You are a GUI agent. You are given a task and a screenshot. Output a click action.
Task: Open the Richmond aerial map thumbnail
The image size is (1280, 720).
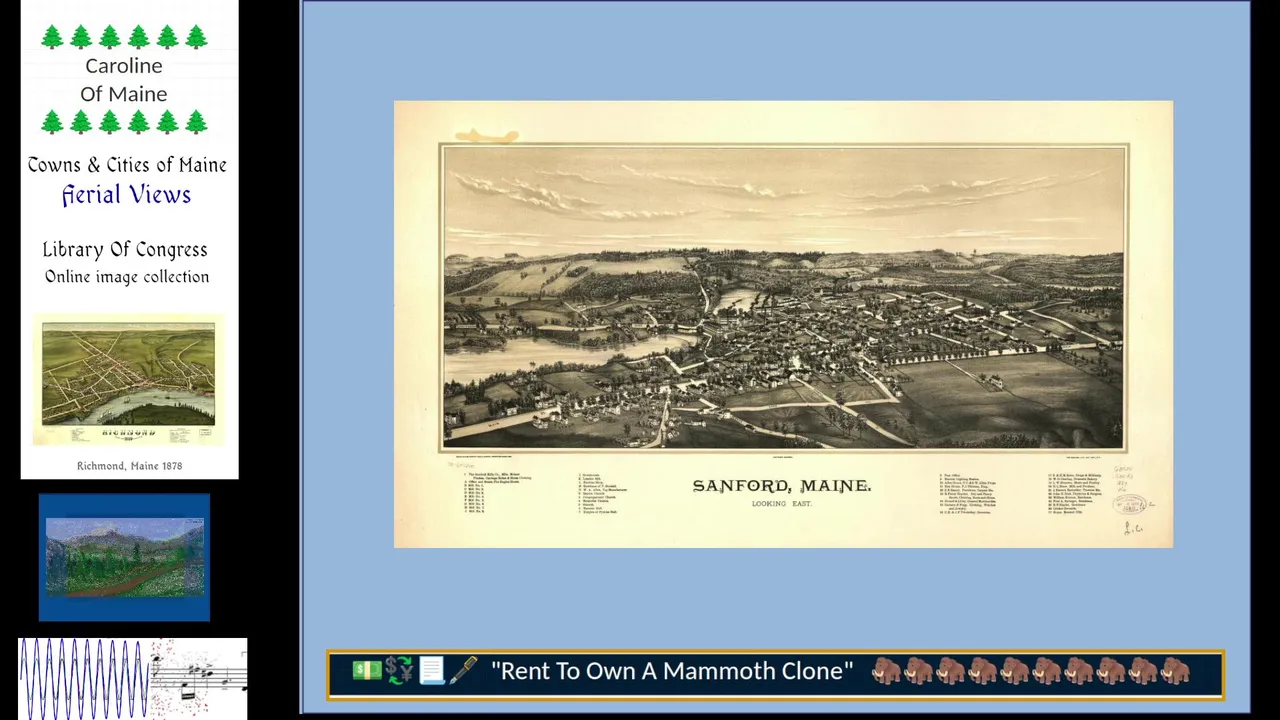pos(128,380)
